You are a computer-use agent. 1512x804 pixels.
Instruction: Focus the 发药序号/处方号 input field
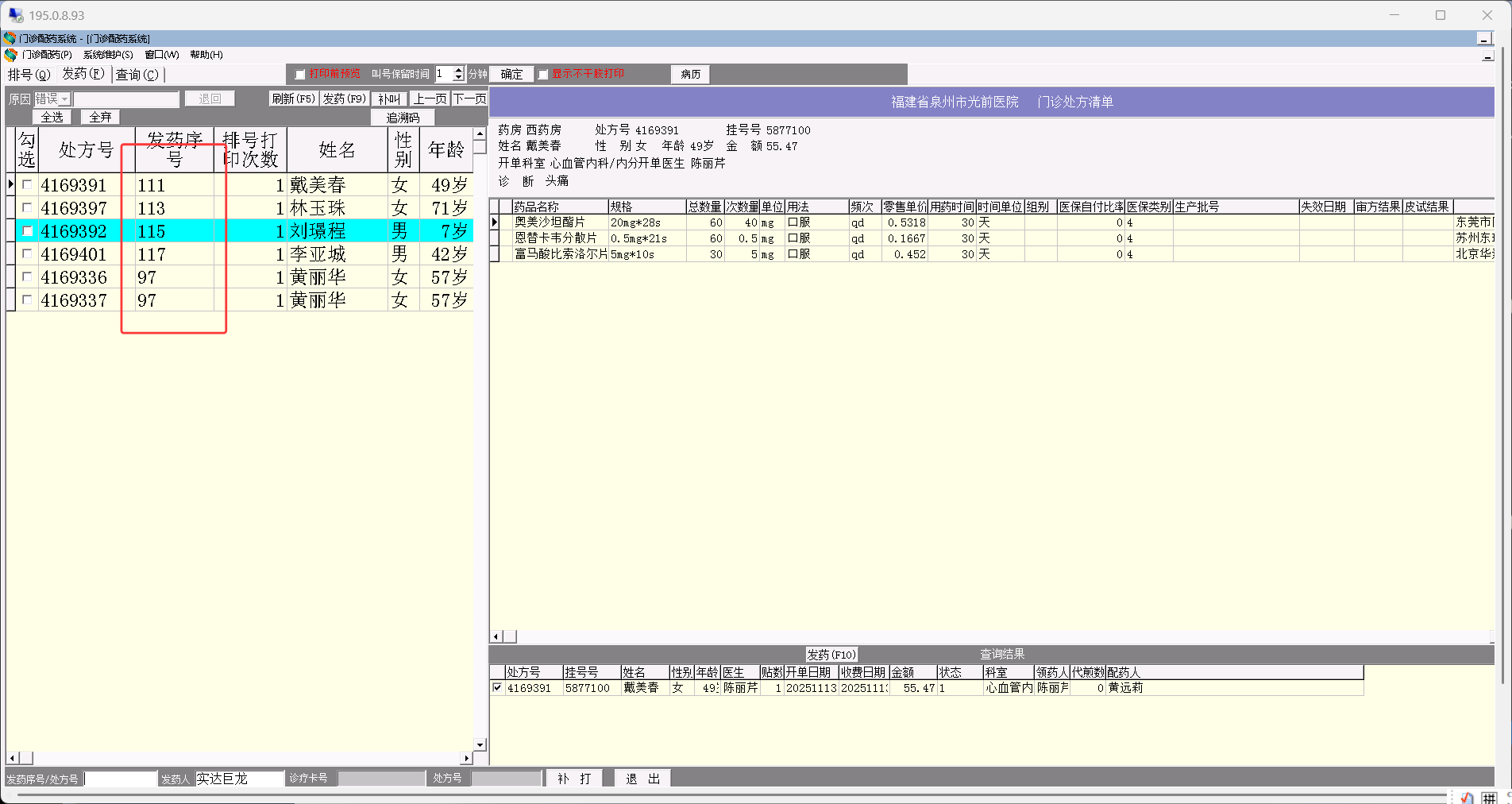121,779
